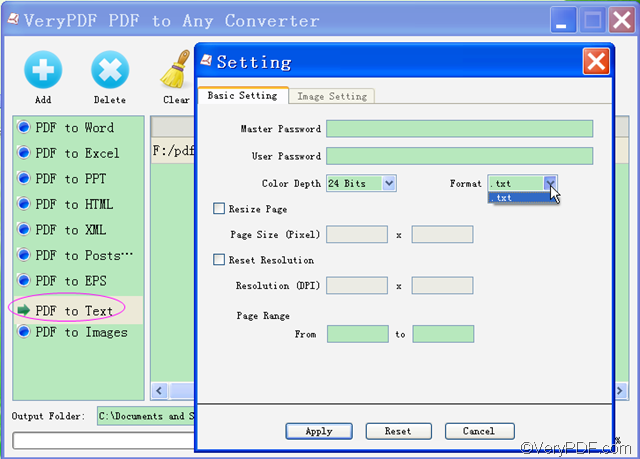The image size is (640, 459).
Task: Click the Apply button
Action: 319,431
